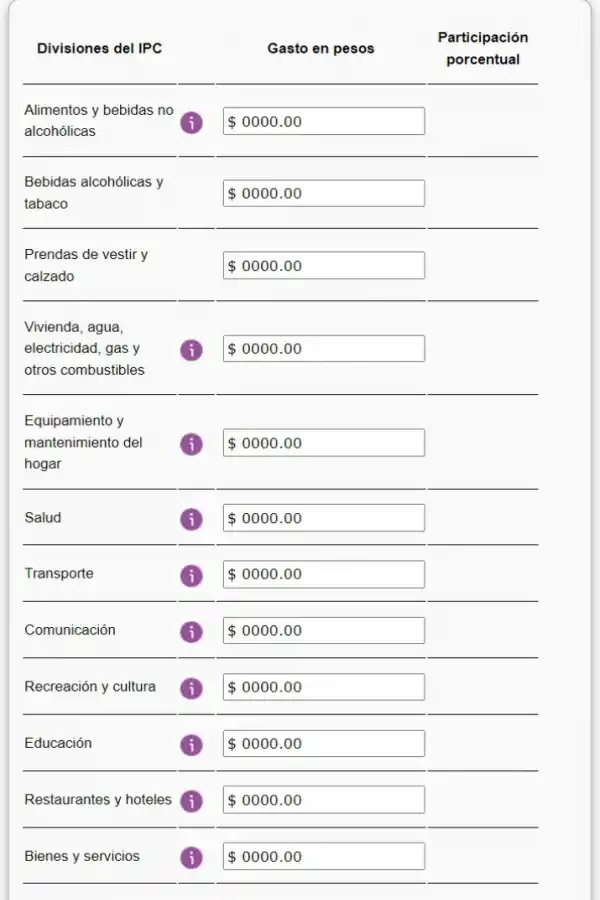This screenshot has height=900, width=600.
Task: Select the Bebidas alcohólicas y tabaco amount field
Action: 322,193
